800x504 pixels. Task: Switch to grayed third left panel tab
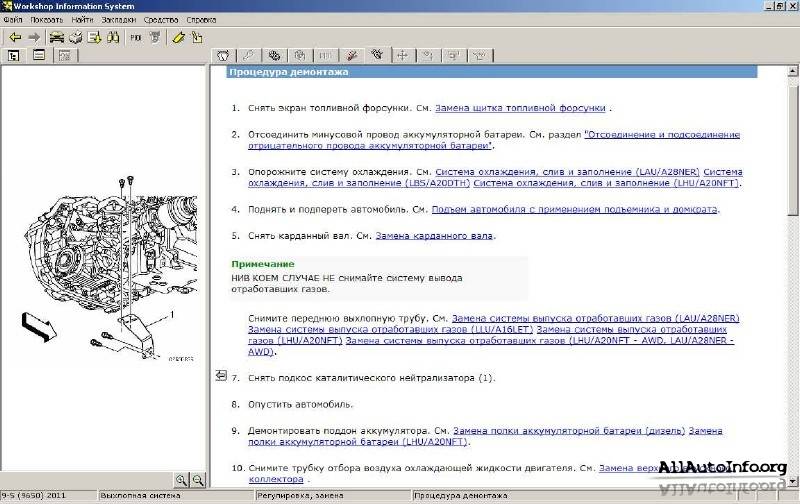pyautogui.click(x=64, y=55)
